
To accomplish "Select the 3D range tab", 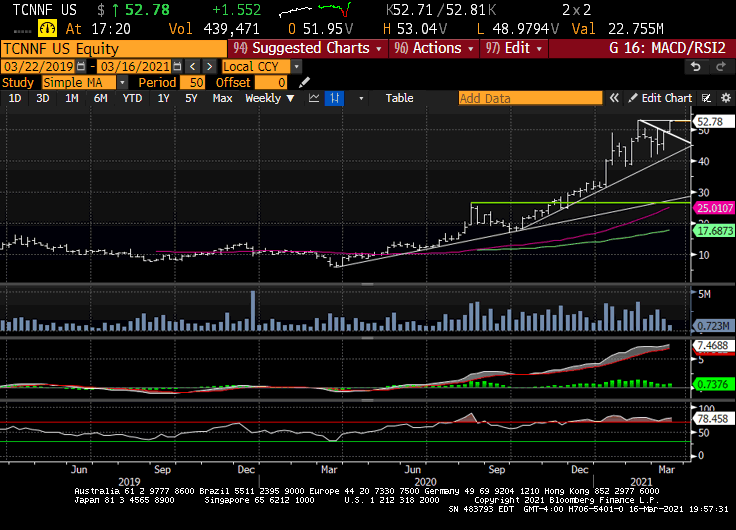I will click(x=43, y=98).
